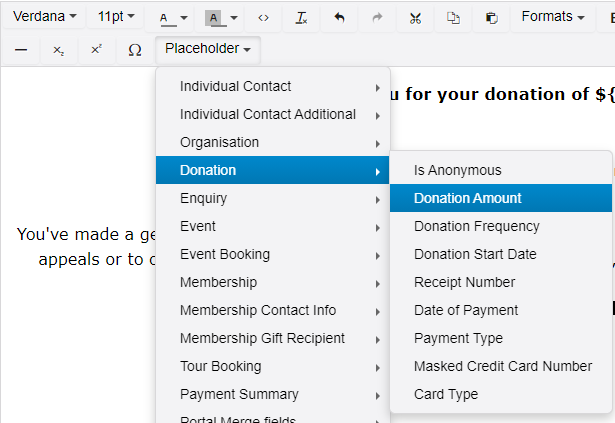The image size is (615, 423).
Task: Apply subscript formatting
Action: click(x=58, y=49)
